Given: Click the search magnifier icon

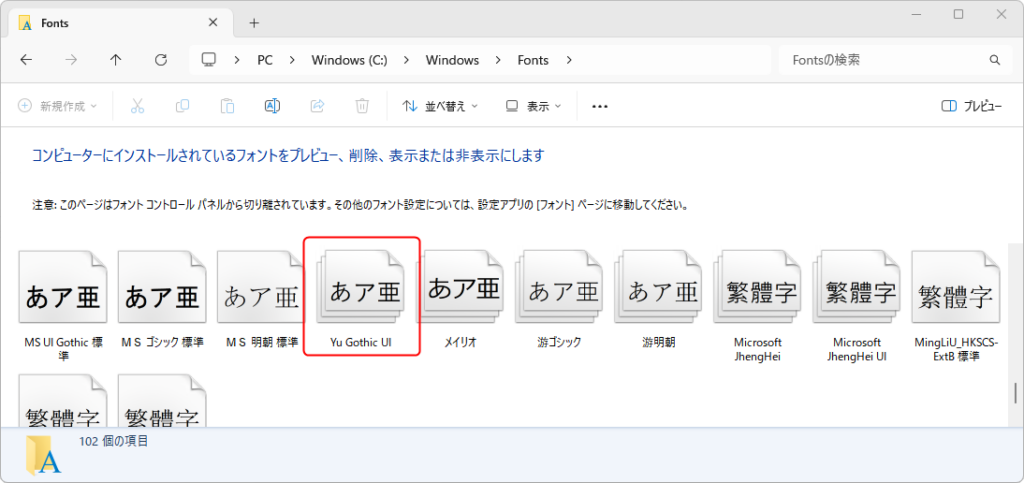Looking at the screenshot, I should (995, 60).
